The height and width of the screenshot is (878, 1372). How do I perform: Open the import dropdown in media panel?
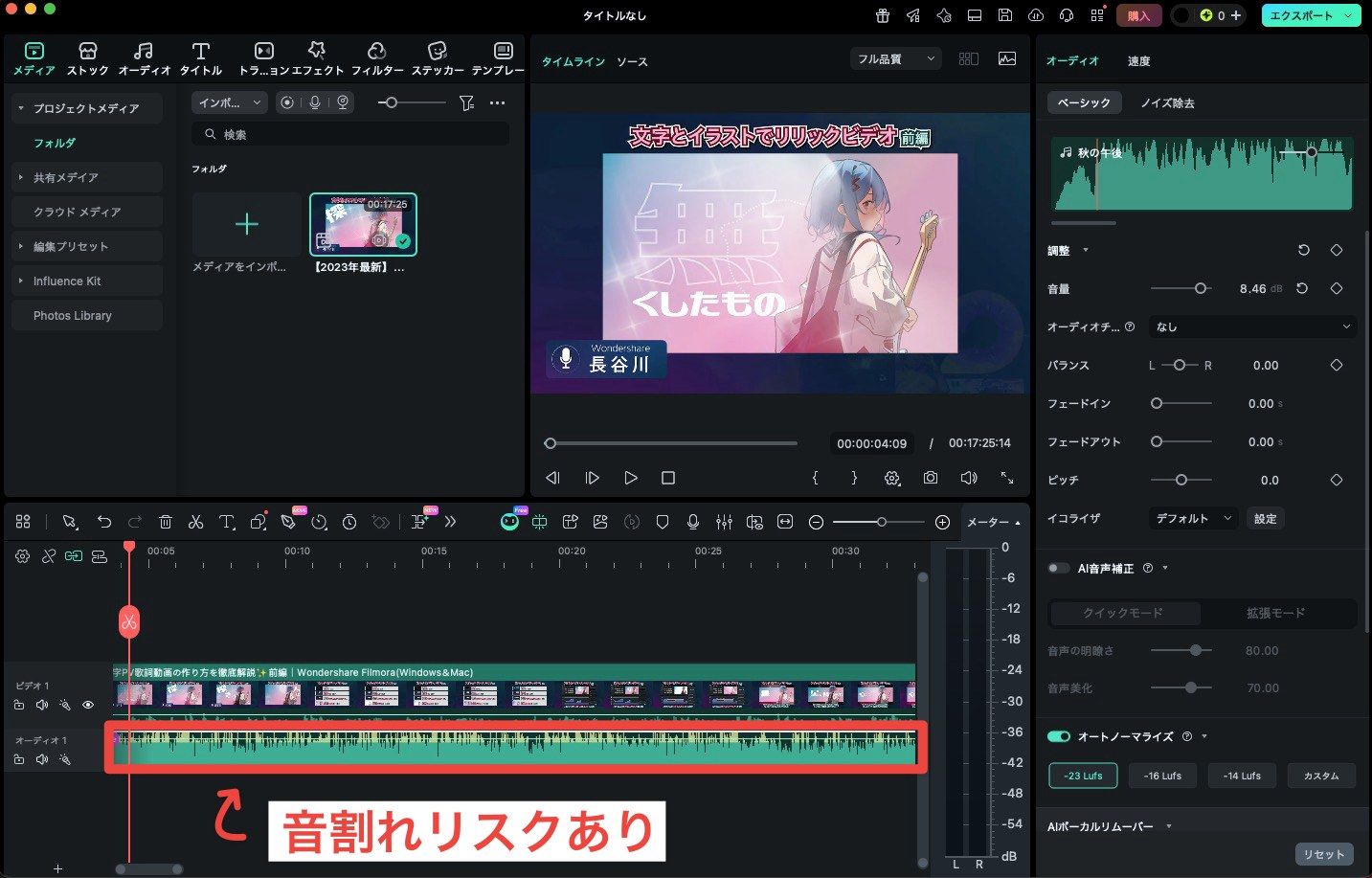coord(230,102)
